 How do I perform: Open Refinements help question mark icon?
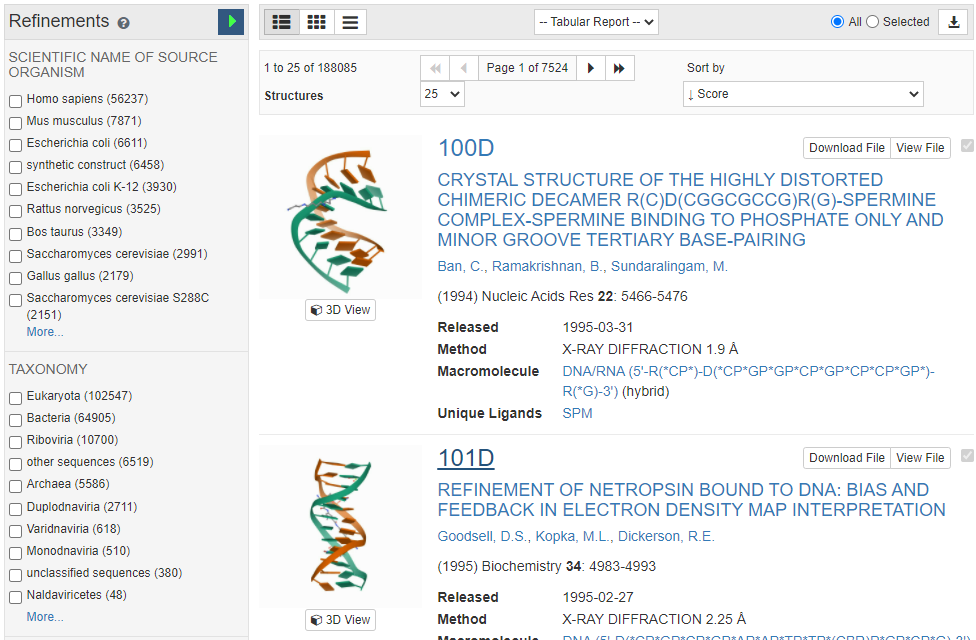(124, 23)
